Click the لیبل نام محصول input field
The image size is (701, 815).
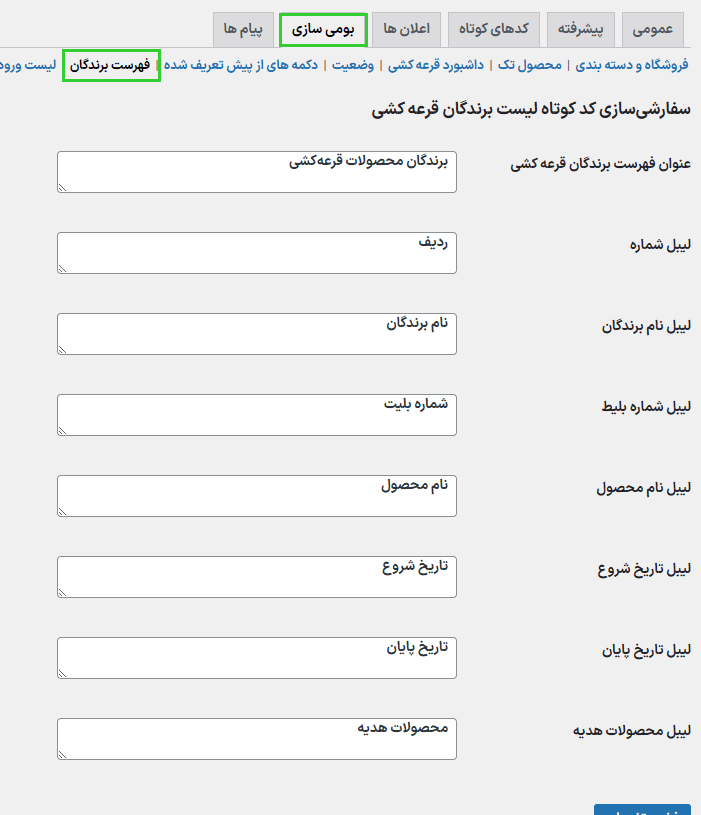[x=257, y=496]
